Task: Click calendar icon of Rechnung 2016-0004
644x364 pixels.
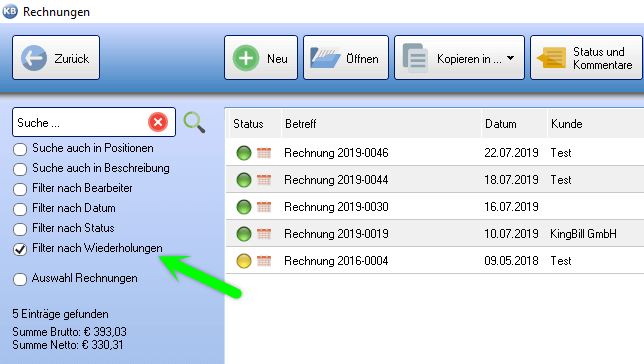Action: [264, 261]
